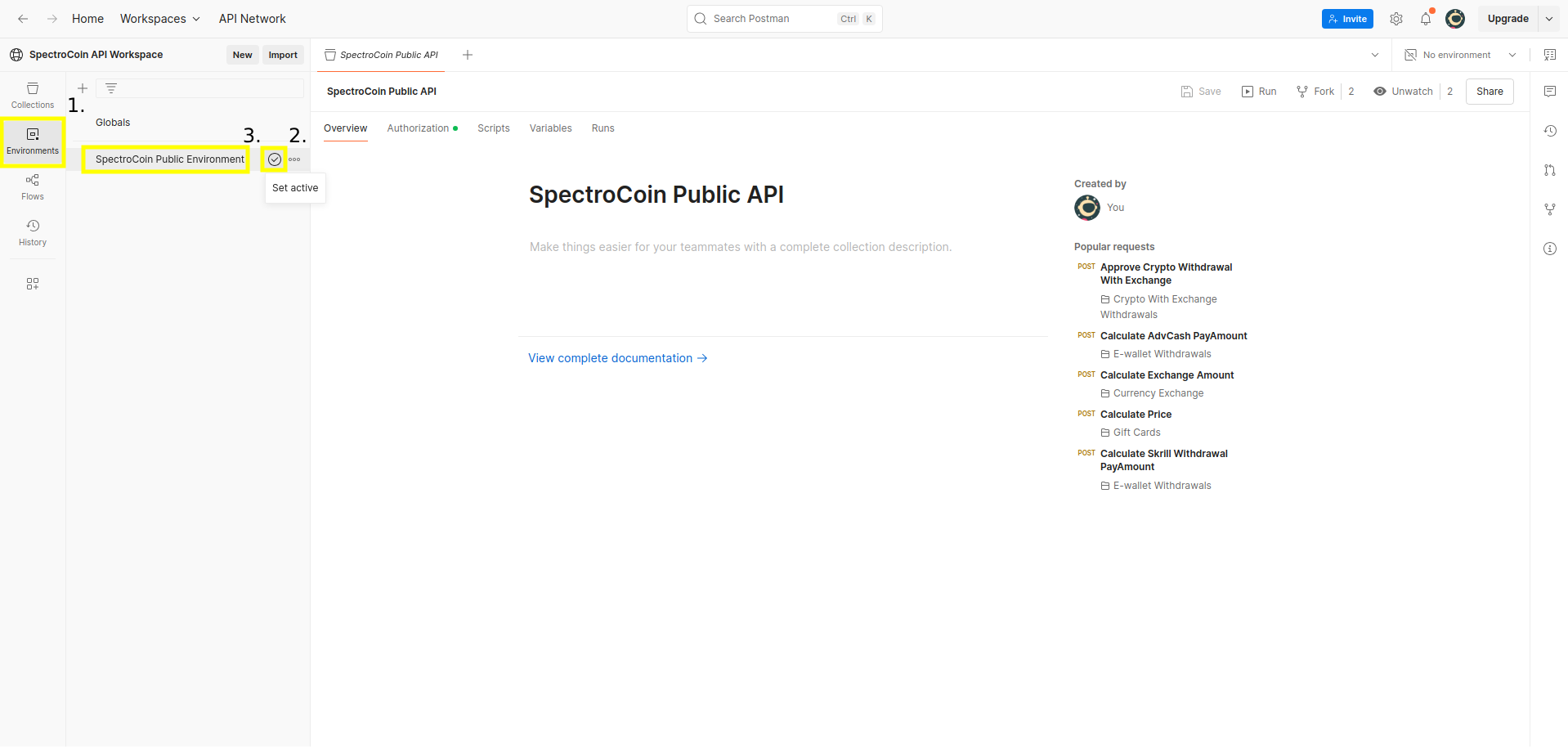Run the SpectroCoin Public API collection
The width and height of the screenshot is (1568, 749).
pyautogui.click(x=1259, y=92)
